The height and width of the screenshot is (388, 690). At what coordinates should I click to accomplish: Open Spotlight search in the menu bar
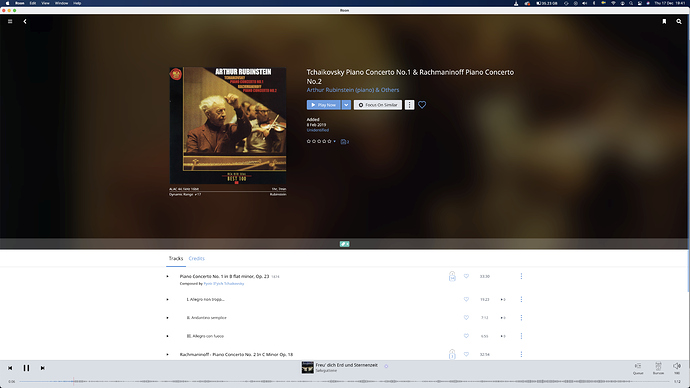631,3
